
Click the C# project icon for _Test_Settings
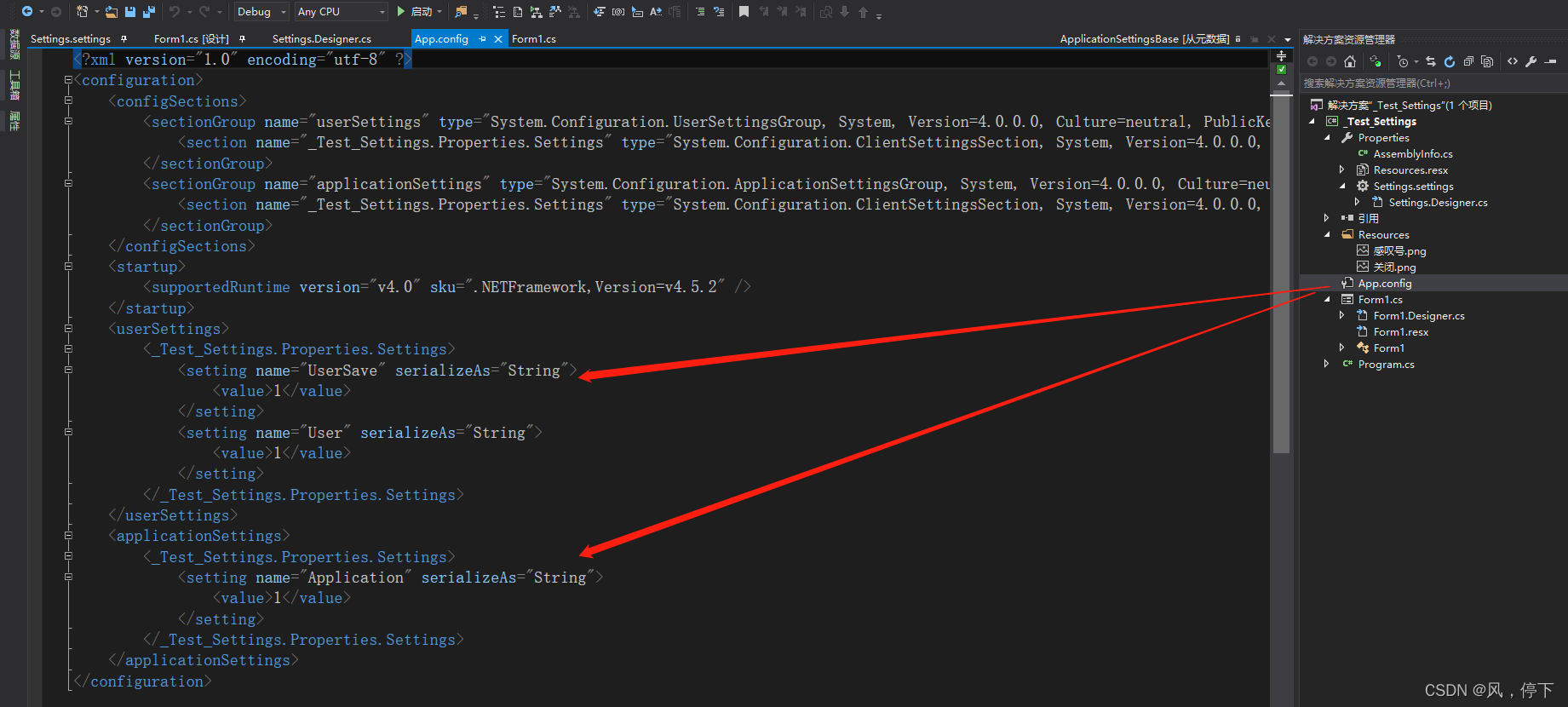(x=1332, y=122)
